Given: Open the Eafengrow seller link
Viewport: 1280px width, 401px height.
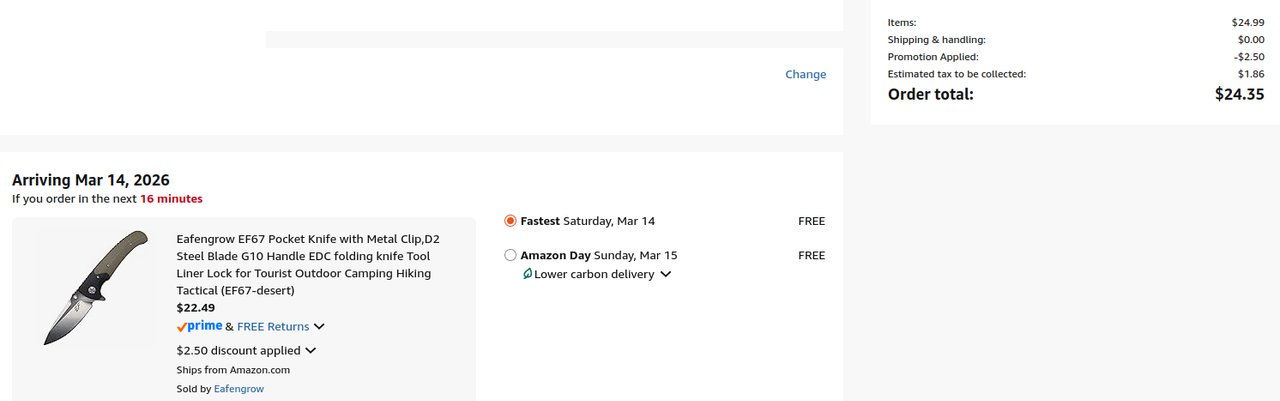Looking at the screenshot, I should (x=239, y=389).
